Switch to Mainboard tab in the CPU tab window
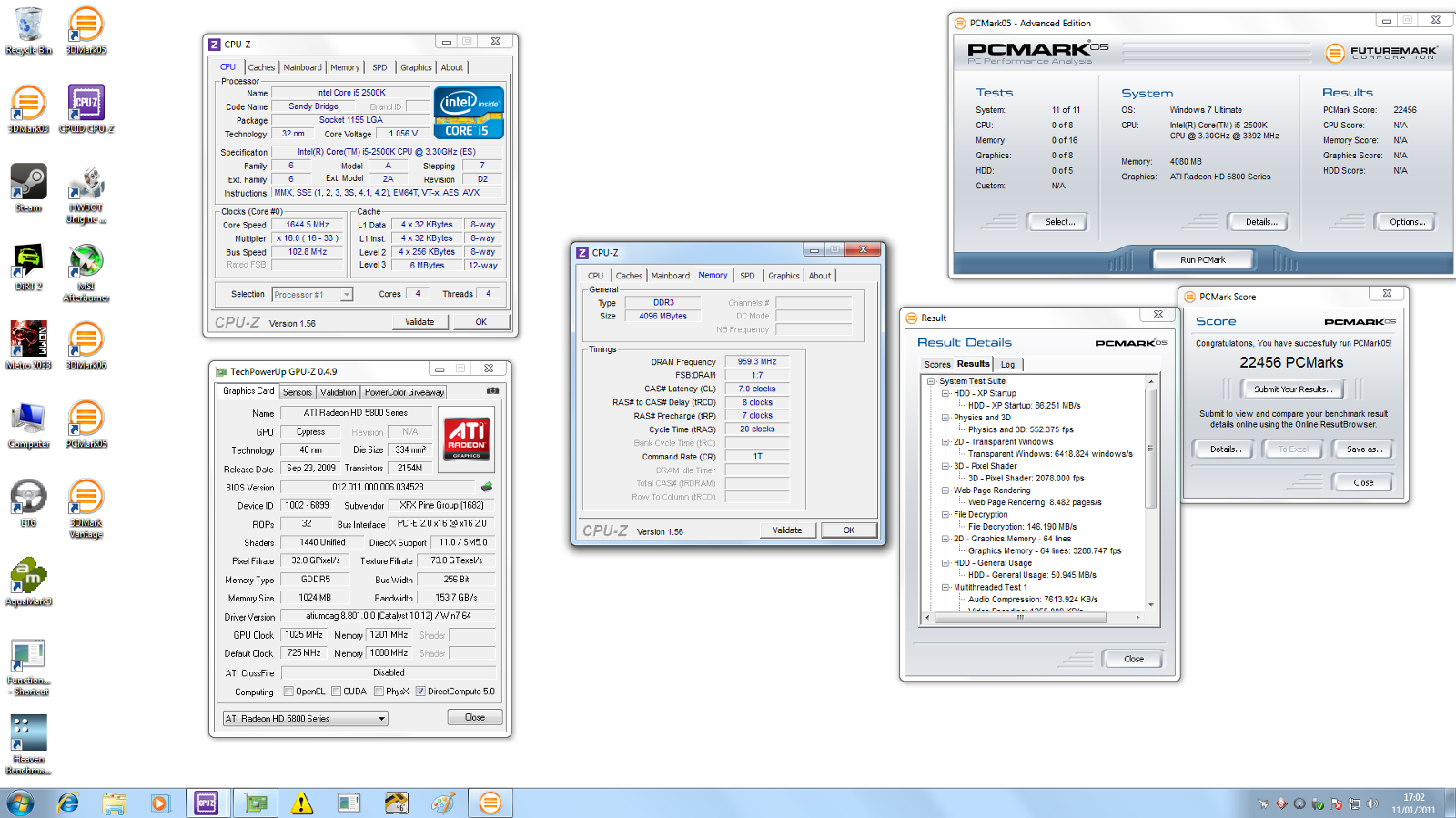This screenshot has height=818, width=1456. click(x=302, y=67)
